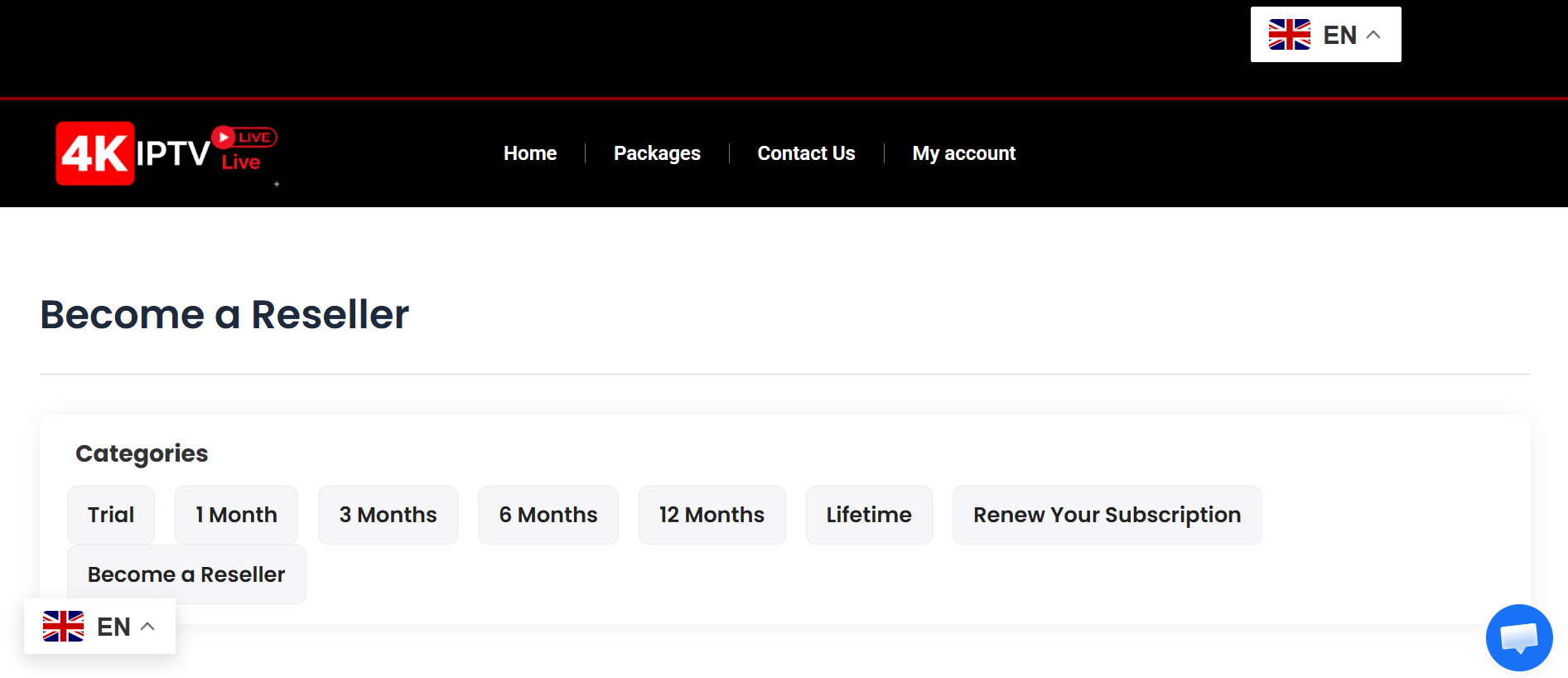Click the EN label in top-right selector

click(1339, 35)
